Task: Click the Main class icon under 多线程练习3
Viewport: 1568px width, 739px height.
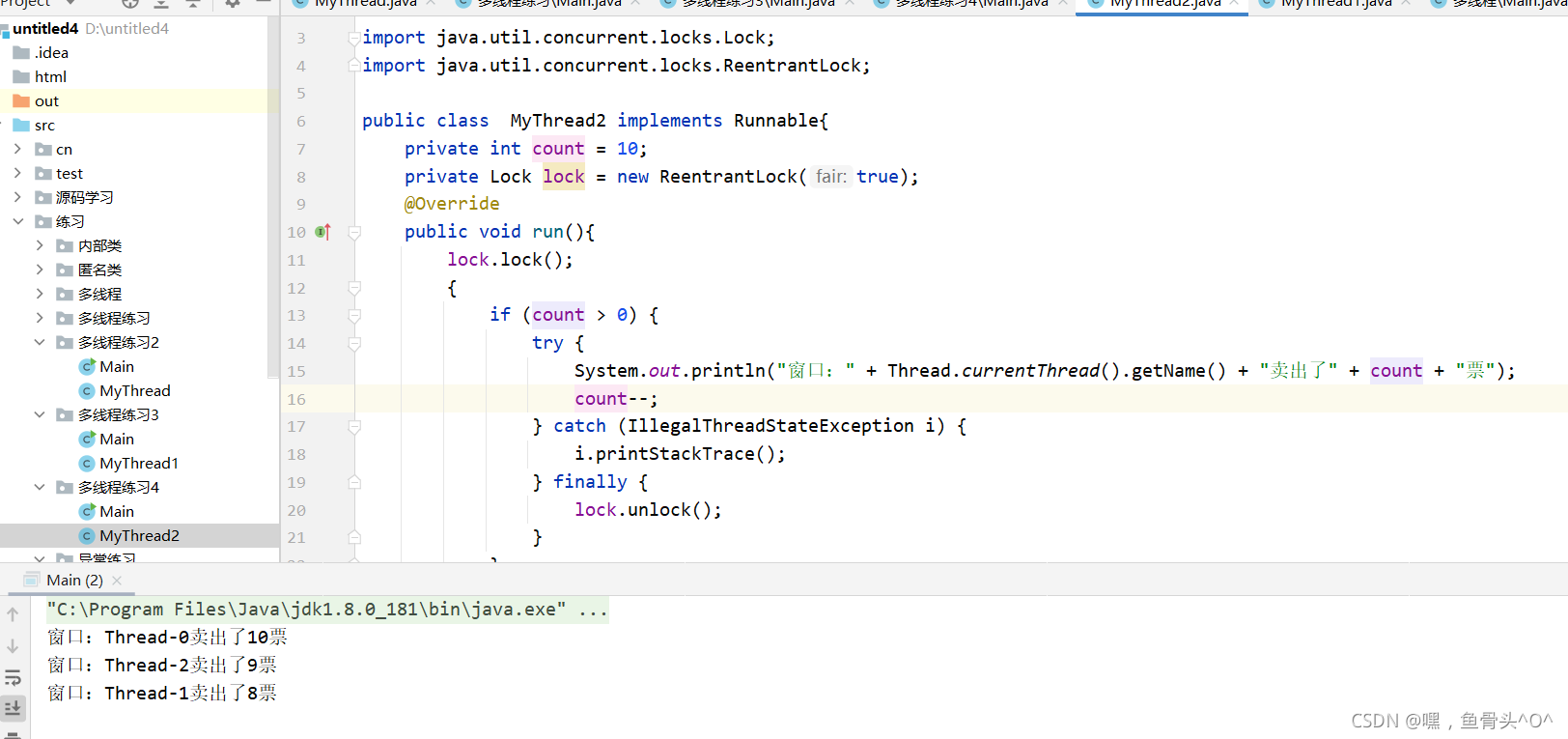Action: [x=87, y=440]
